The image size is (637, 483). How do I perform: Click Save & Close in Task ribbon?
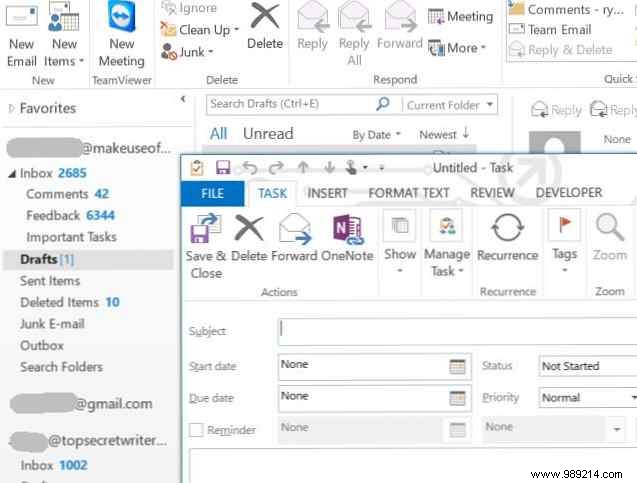[x=206, y=246]
